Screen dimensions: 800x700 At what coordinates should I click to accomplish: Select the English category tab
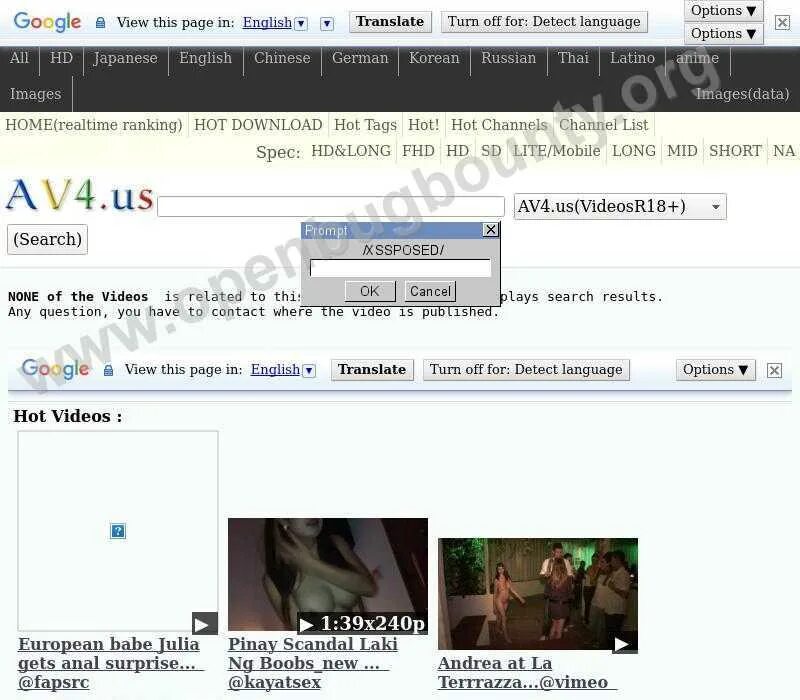tap(206, 58)
